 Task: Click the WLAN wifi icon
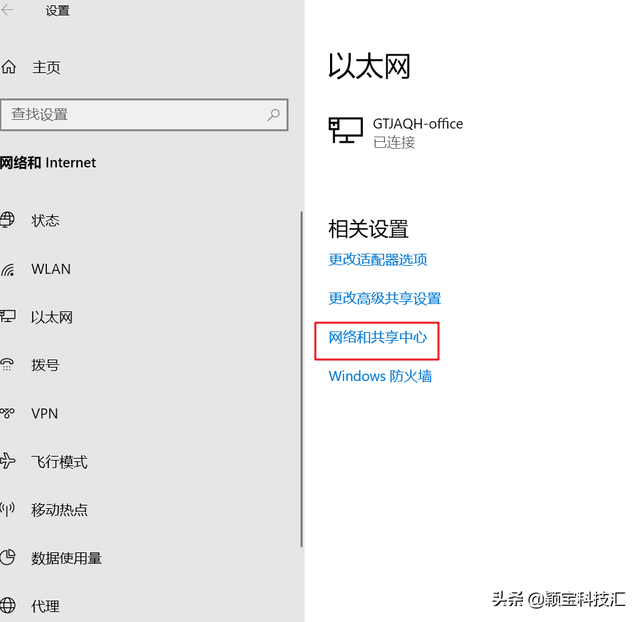[x=7, y=269]
